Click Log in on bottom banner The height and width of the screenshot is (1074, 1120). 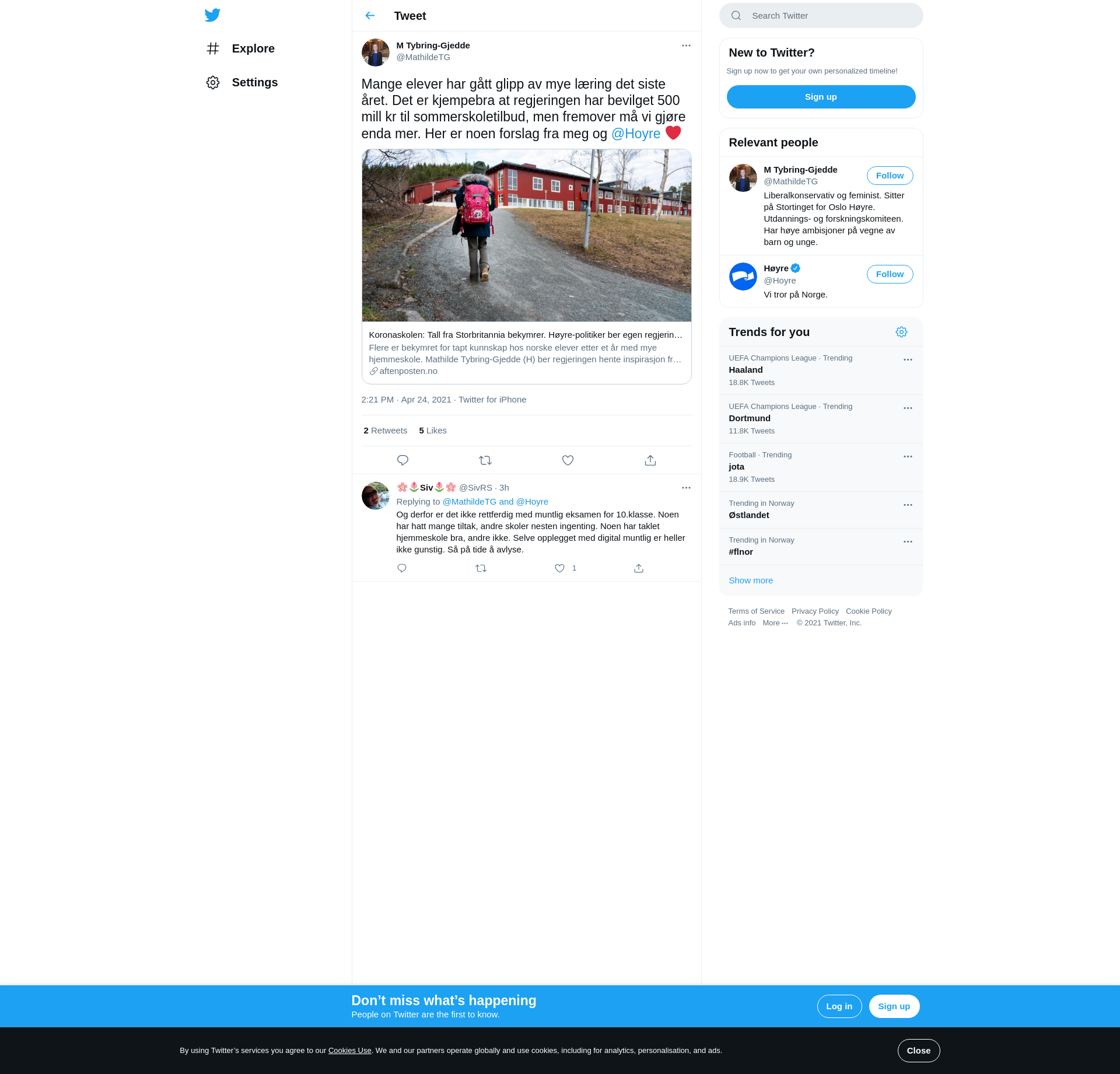tap(839, 1006)
